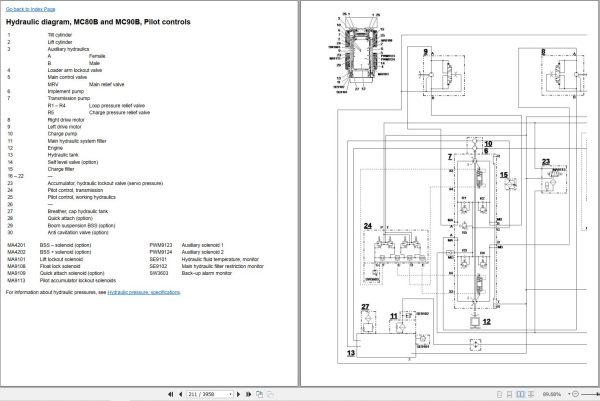Click the Anti cavitation valve (option) entry
The width and height of the screenshot is (600, 401).
pyautogui.click(x=78, y=232)
